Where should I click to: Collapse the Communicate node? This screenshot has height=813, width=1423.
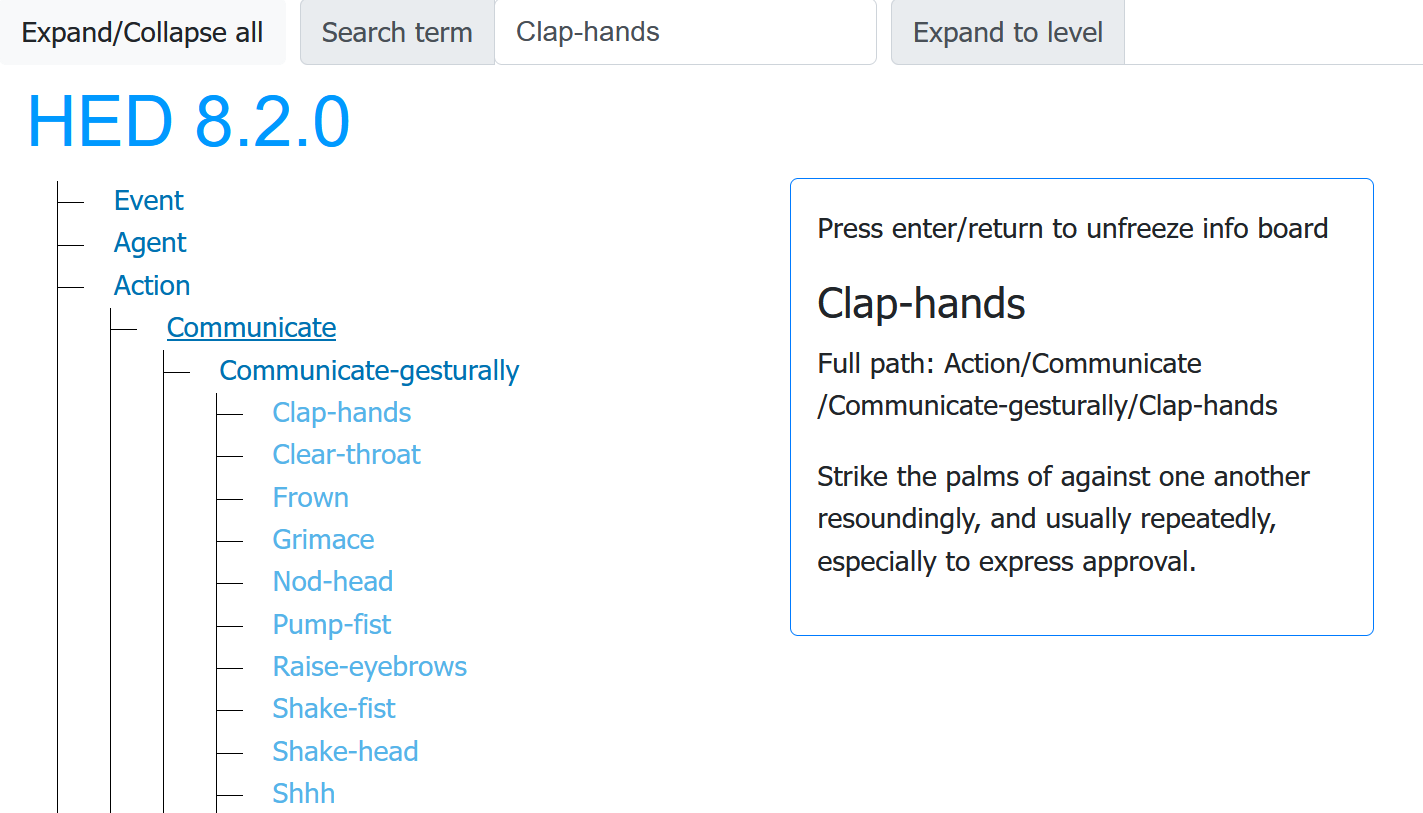(x=251, y=328)
